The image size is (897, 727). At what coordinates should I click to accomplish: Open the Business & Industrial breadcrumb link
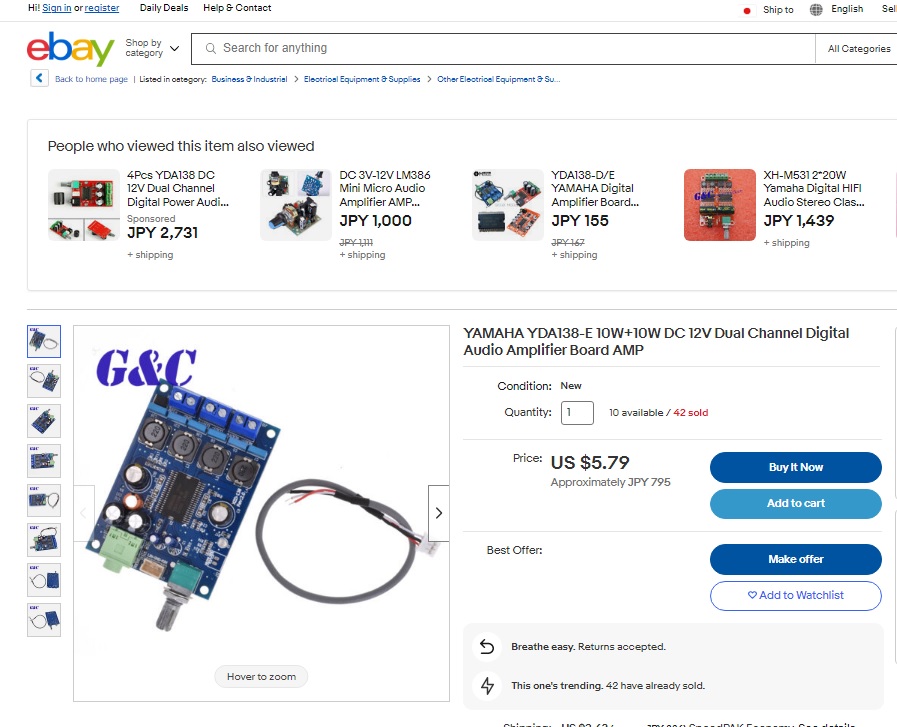click(x=249, y=79)
